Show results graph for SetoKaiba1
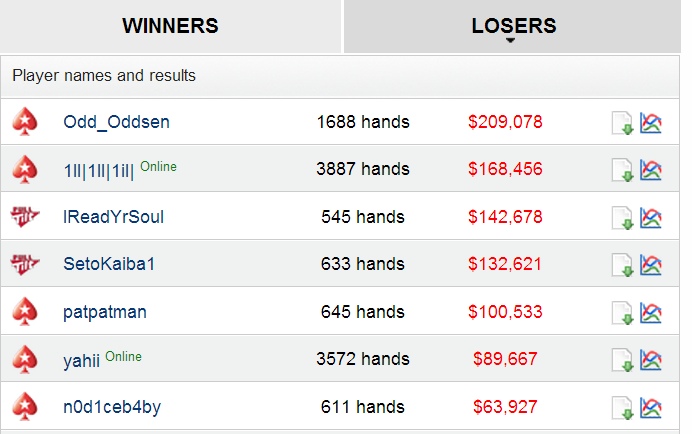 pyautogui.click(x=651, y=265)
